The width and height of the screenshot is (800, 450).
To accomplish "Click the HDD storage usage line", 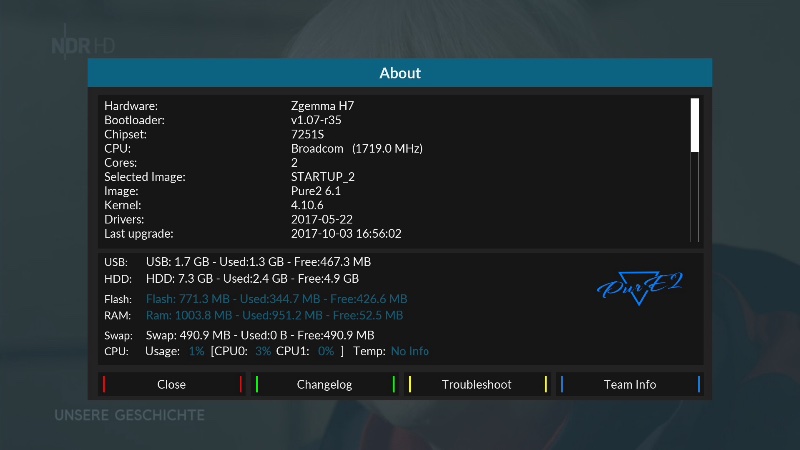I will [x=252, y=279].
